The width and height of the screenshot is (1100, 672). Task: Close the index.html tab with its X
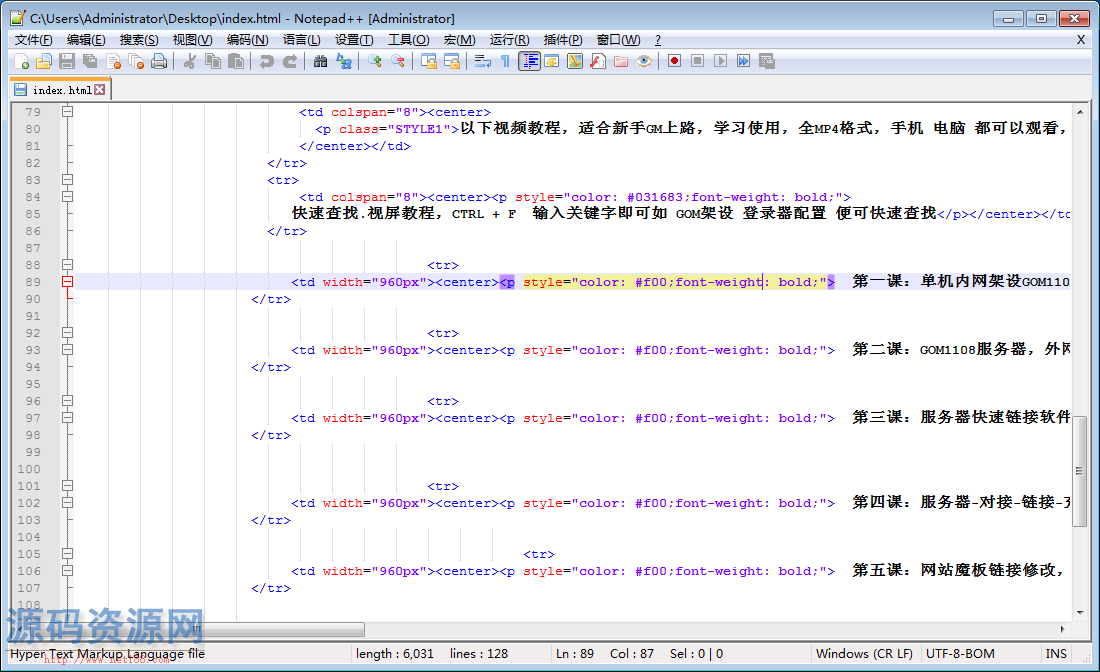[x=99, y=90]
